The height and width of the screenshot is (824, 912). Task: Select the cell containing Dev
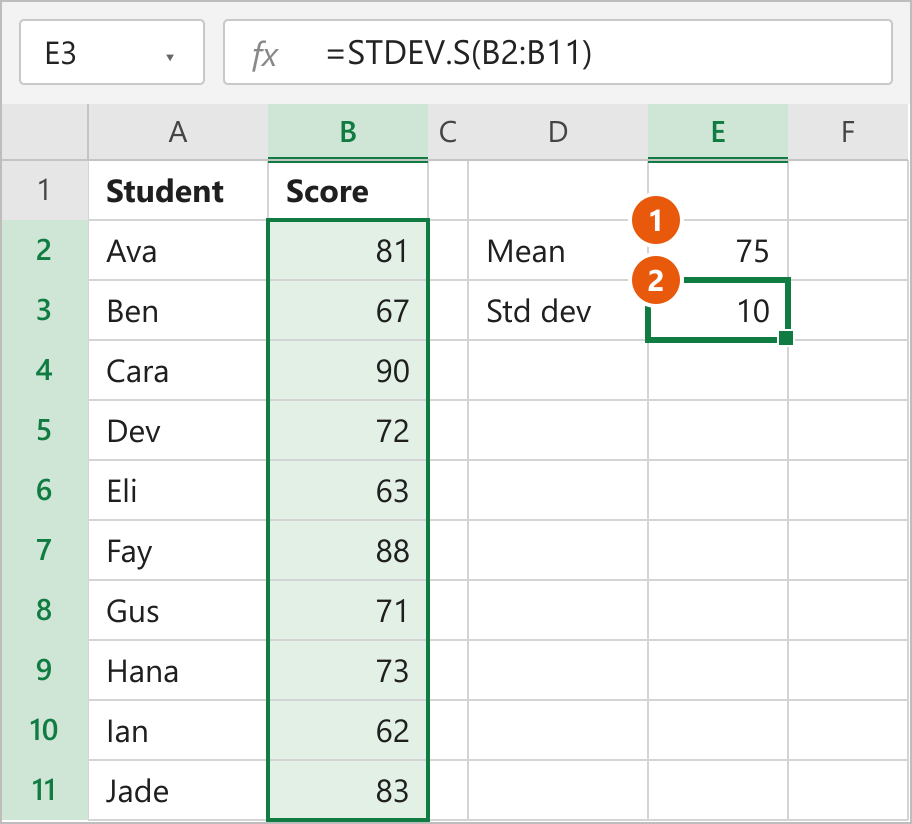178,430
